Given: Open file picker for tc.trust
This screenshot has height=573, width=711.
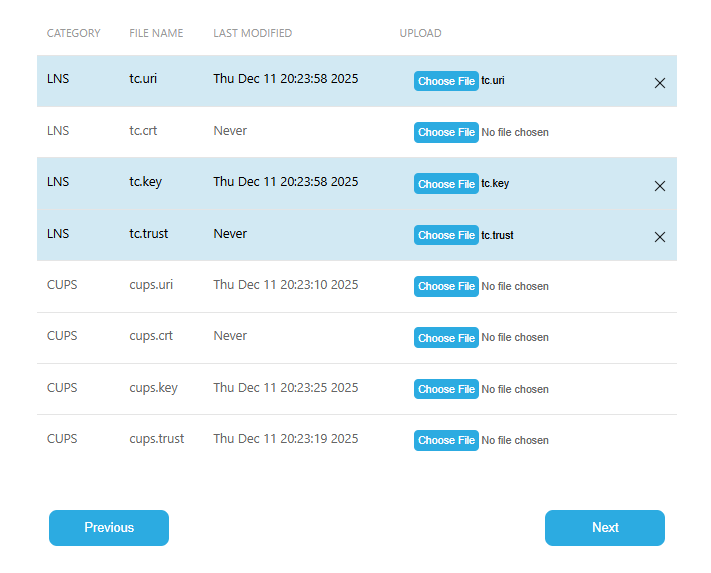Looking at the screenshot, I should click(x=446, y=235).
